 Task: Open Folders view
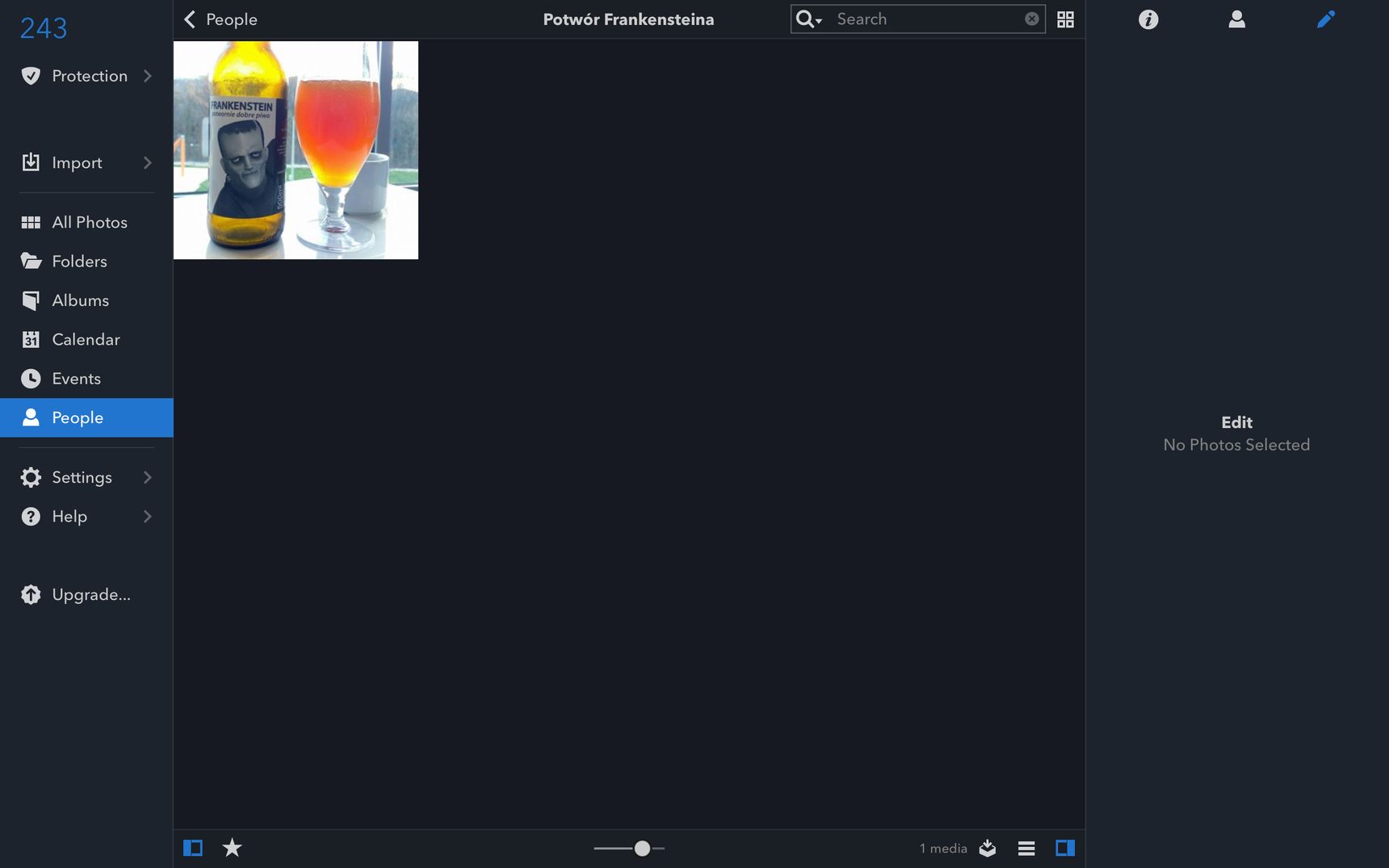86,261
